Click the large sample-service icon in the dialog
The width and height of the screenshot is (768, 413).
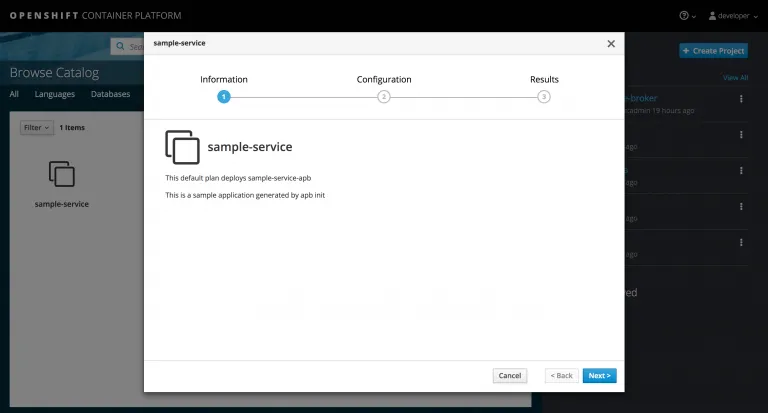tap(182, 147)
